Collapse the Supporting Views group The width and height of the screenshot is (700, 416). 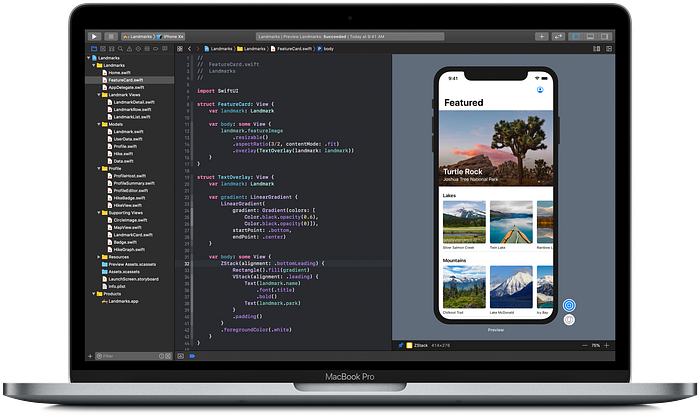pos(99,212)
